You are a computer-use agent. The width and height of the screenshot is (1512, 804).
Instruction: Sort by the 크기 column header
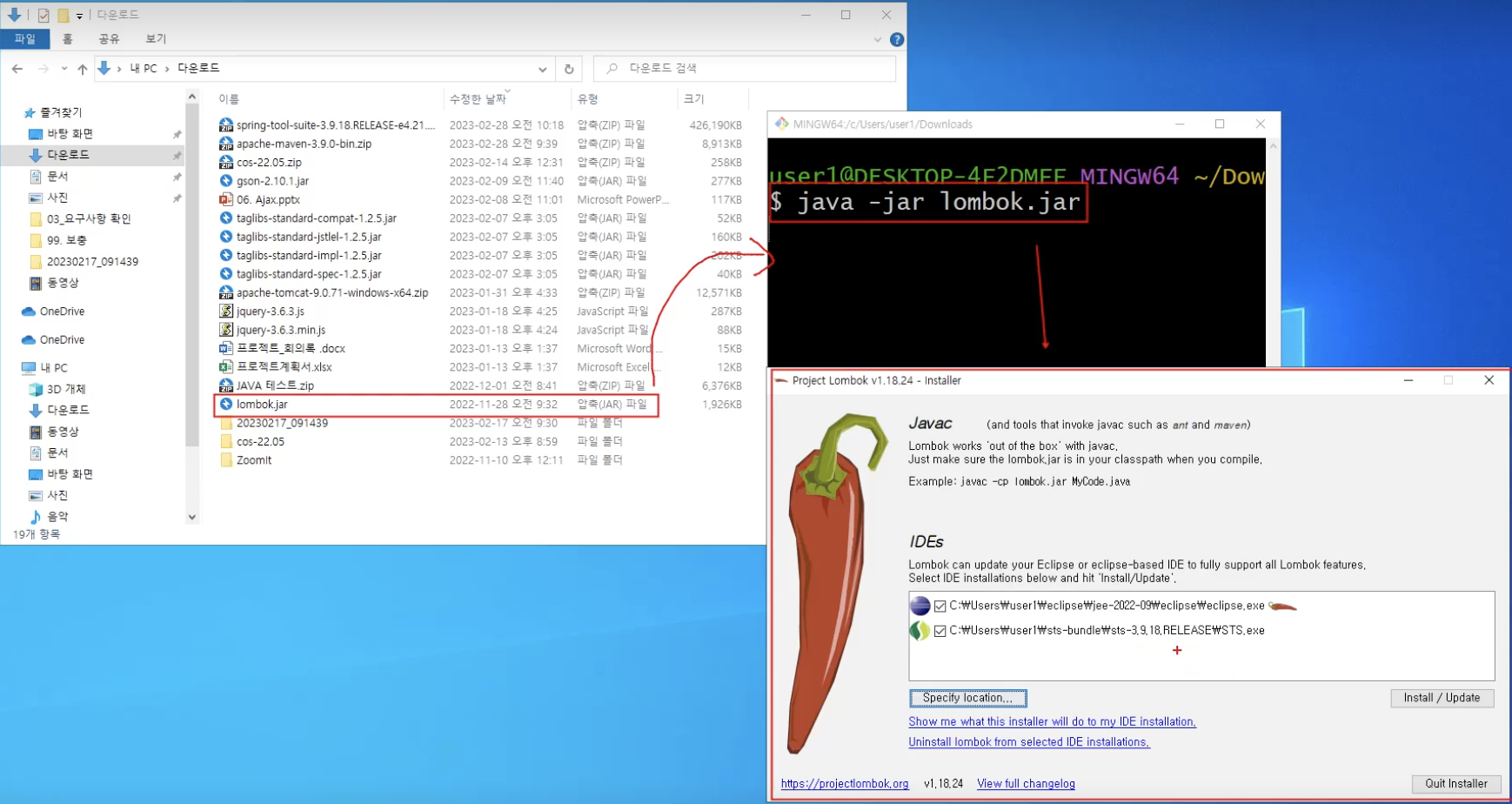693,99
